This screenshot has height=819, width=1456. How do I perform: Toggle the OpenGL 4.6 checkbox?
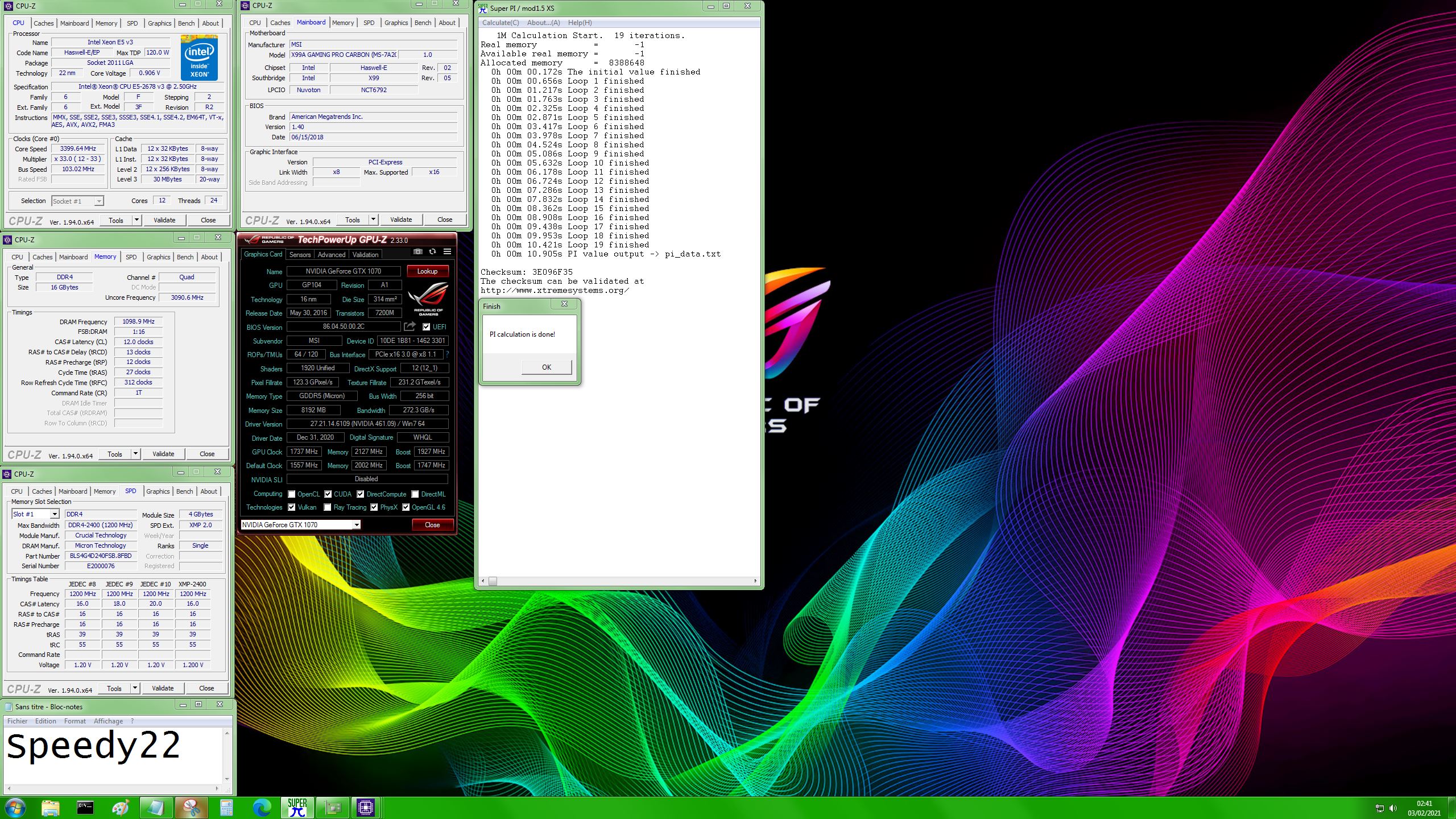pyautogui.click(x=406, y=507)
